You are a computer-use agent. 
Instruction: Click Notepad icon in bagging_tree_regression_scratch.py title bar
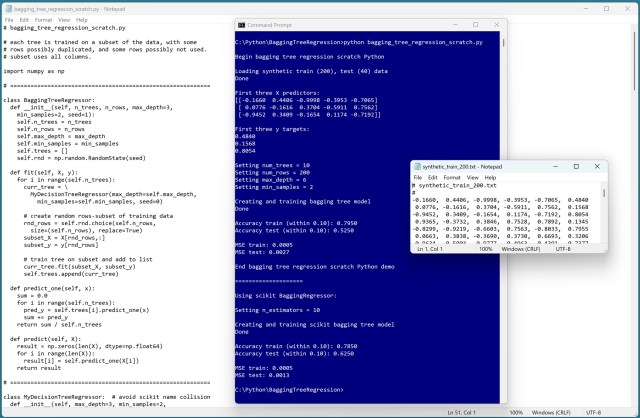pos(6,6)
